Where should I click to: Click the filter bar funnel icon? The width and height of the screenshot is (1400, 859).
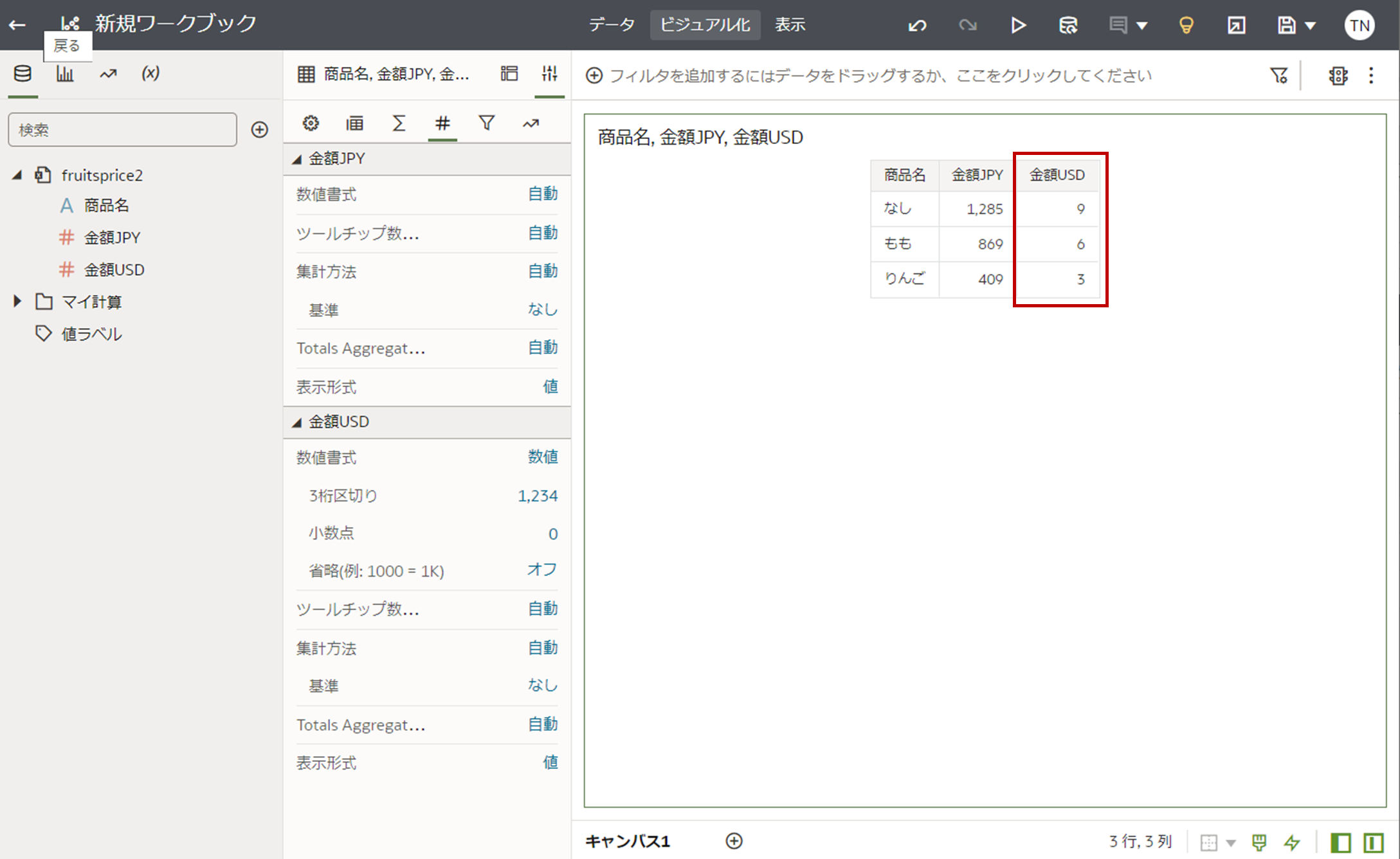point(1278,76)
